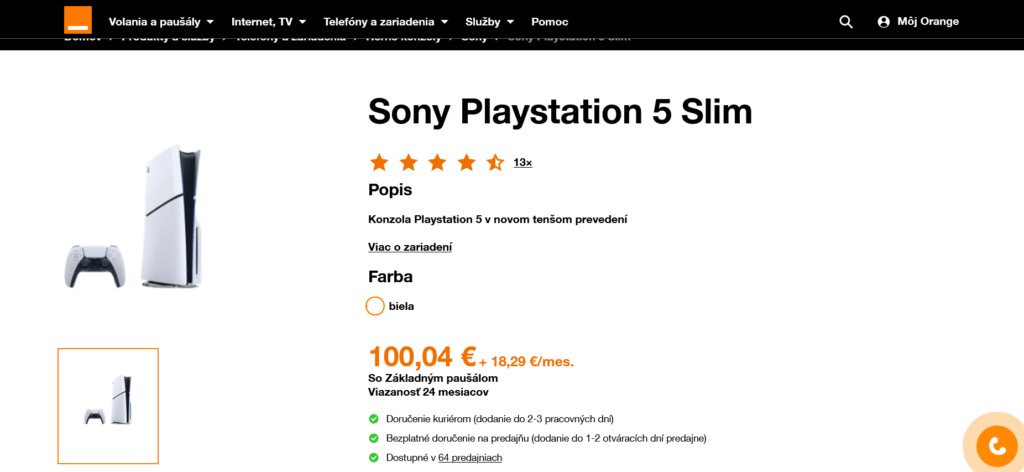Click the Orange logo in header
The image size is (1024, 472).
tap(78, 20)
